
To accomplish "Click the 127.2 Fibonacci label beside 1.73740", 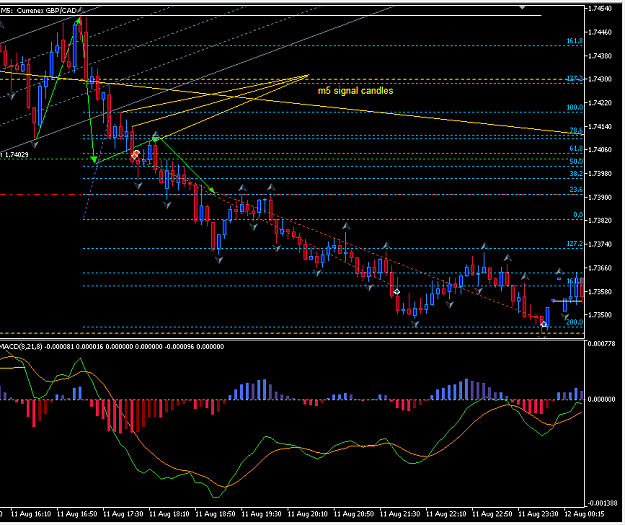I will (x=574, y=244).
